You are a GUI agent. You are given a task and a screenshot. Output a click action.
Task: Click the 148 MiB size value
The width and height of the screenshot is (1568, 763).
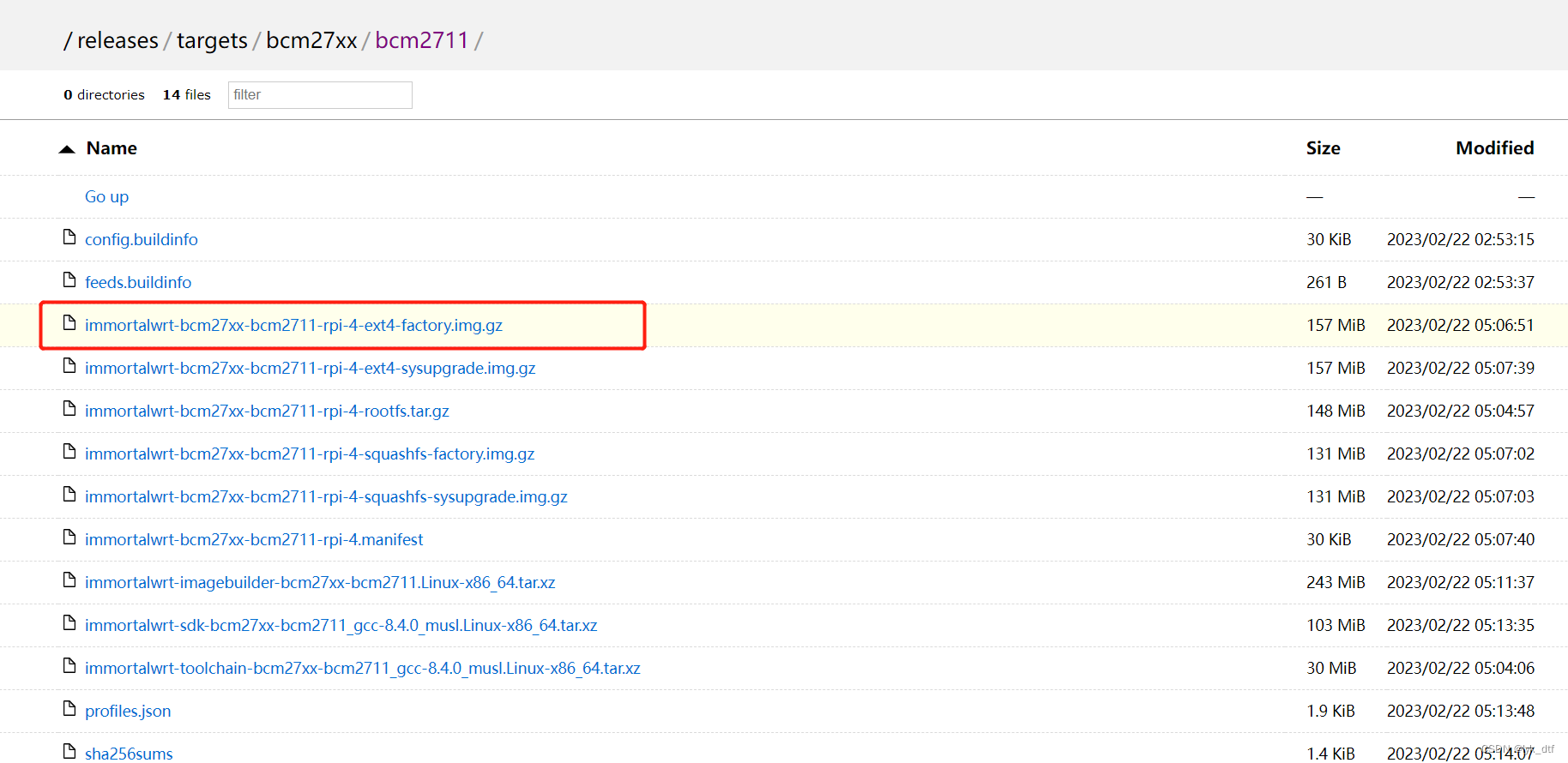[x=1336, y=411]
